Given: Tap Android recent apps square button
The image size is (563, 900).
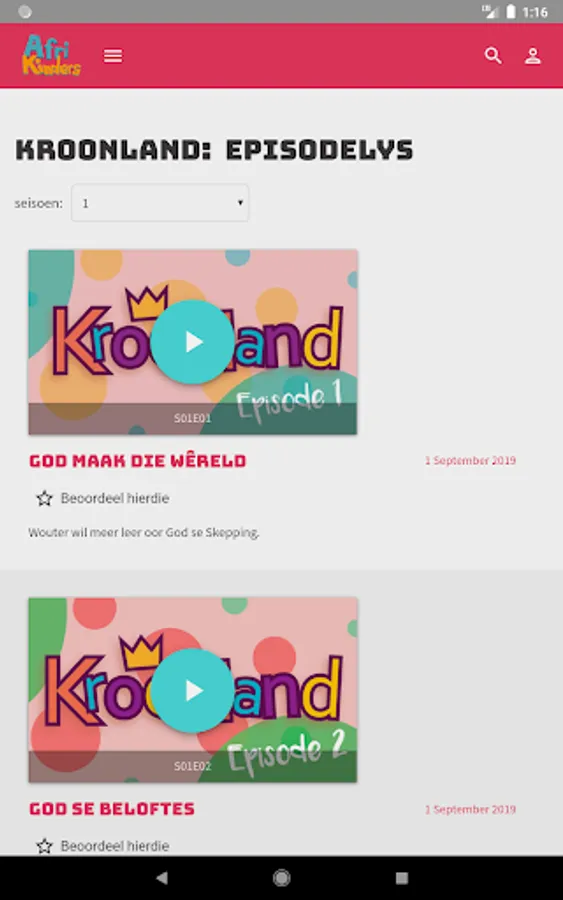Looking at the screenshot, I should click(x=402, y=878).
